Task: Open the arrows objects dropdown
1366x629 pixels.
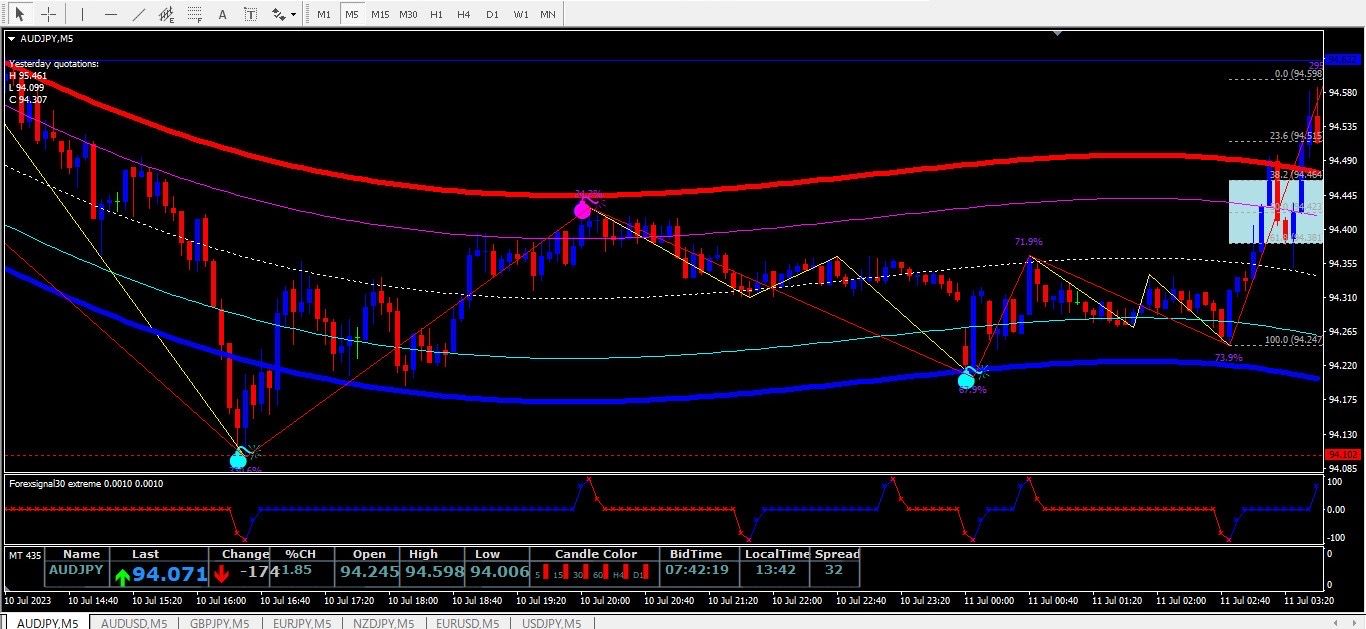Action: pos(284,14)
